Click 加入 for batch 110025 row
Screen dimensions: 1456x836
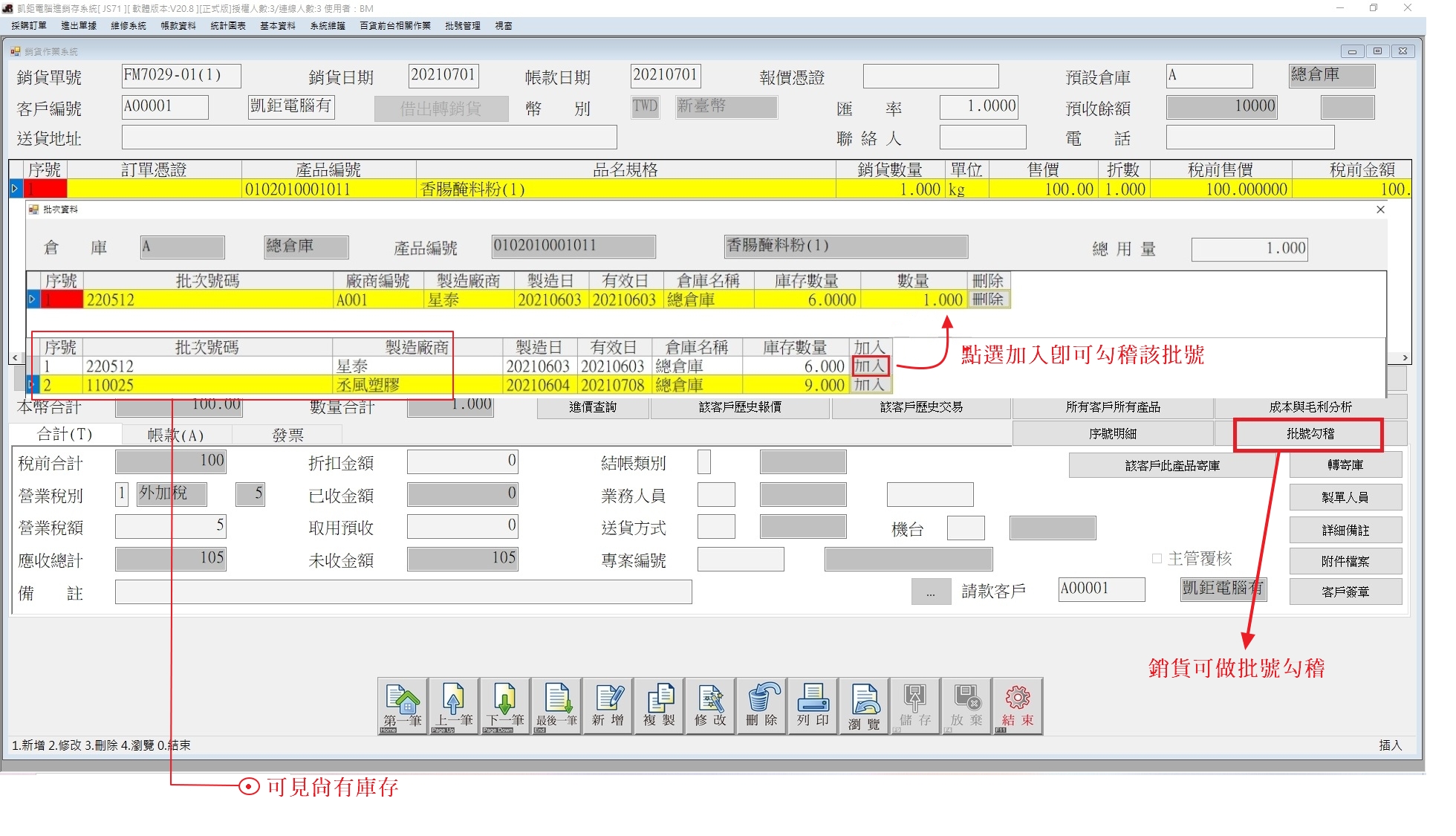[869, 385]
